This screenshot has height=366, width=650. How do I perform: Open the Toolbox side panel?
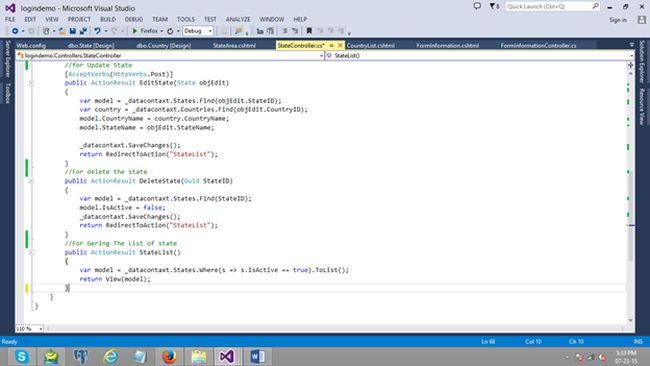(x=7, y=92)
